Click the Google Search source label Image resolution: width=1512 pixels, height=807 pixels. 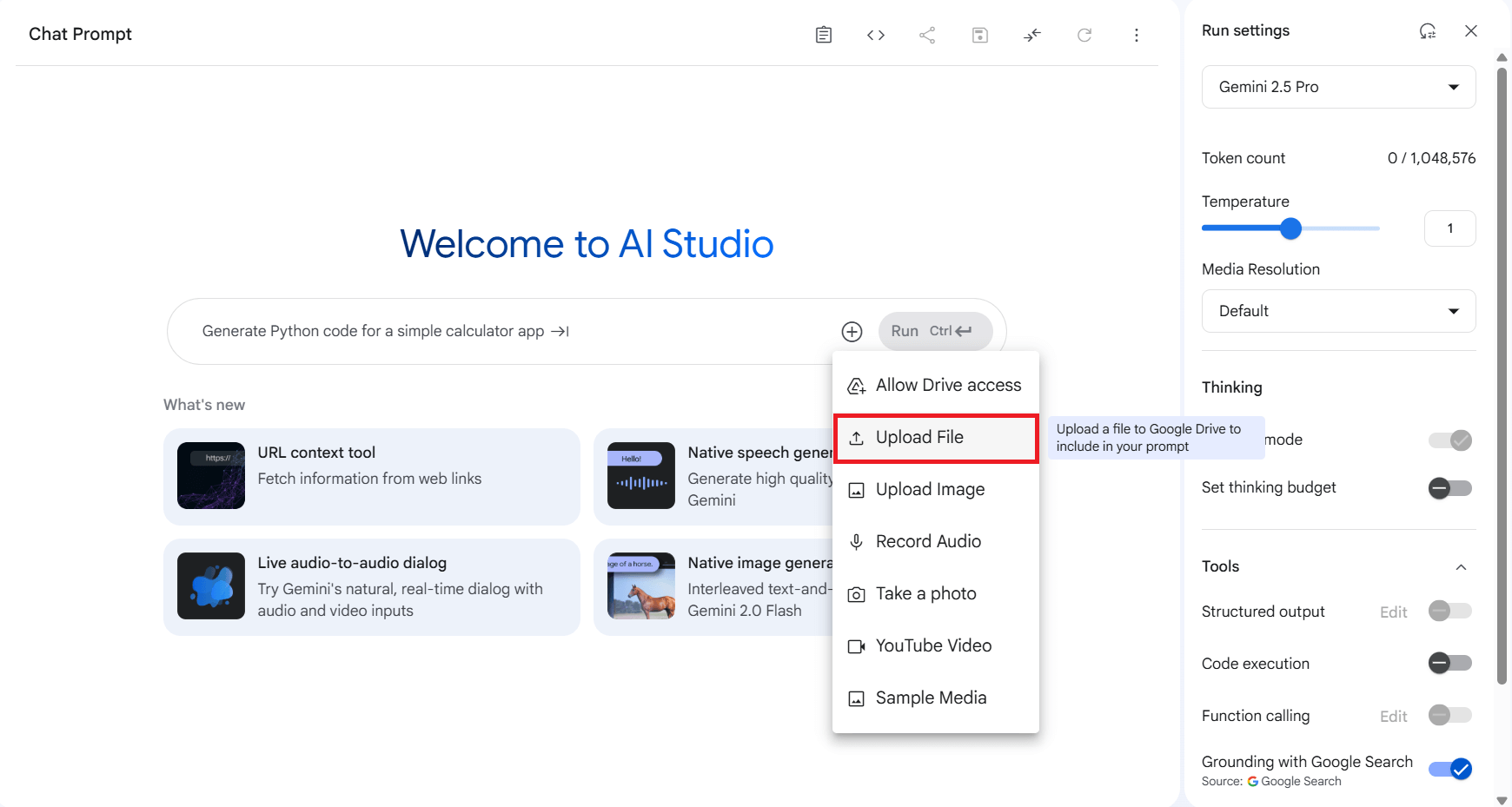point(1295,782)
